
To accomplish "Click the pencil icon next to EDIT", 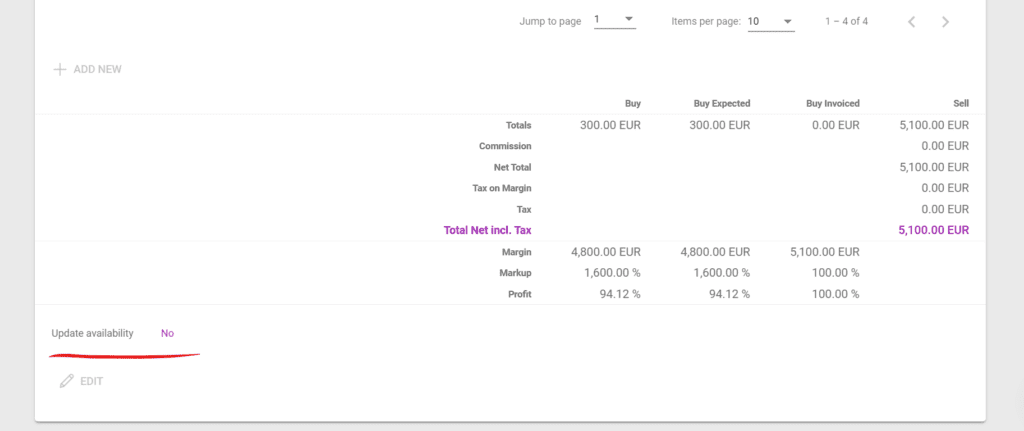I will tap(67, 381).
